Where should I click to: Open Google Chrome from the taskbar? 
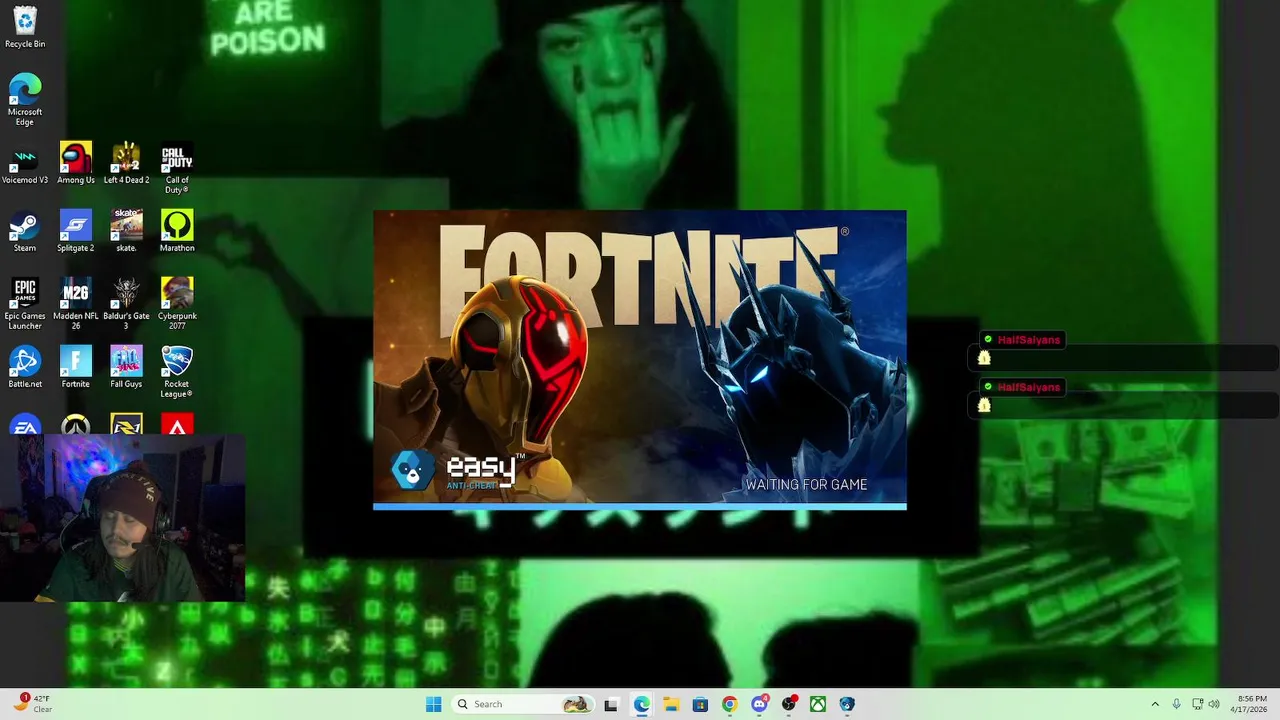pos(730,704)
